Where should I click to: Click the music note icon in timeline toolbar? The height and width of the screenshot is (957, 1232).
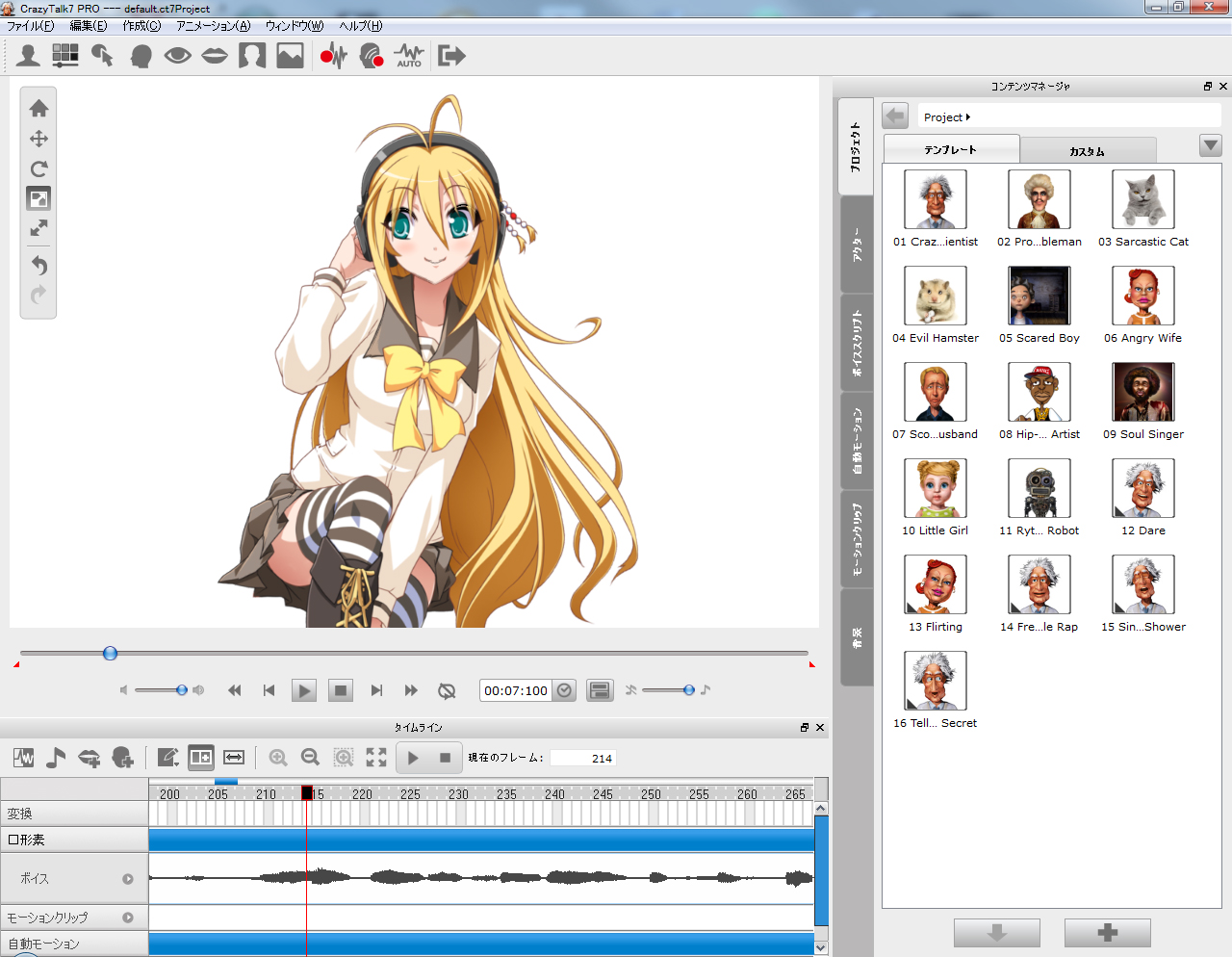click(x=56, y=758)
